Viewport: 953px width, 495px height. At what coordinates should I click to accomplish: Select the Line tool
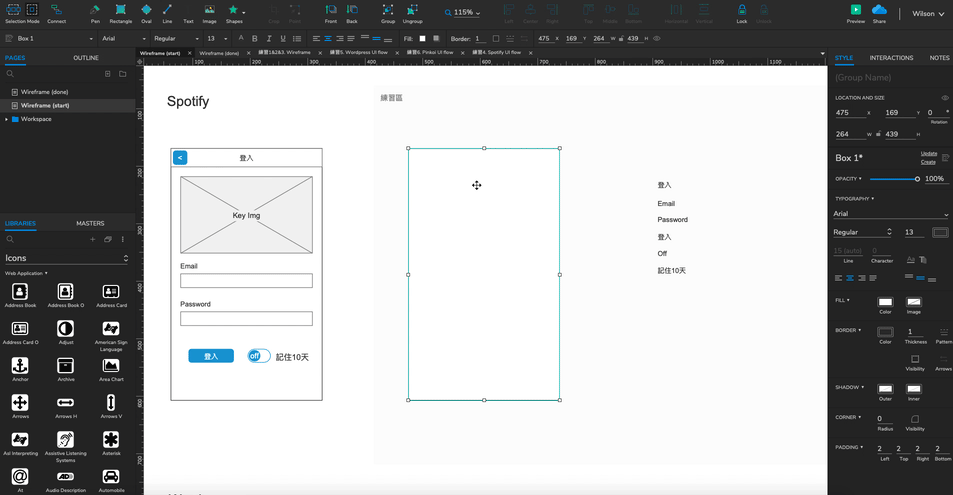point(167,13)
